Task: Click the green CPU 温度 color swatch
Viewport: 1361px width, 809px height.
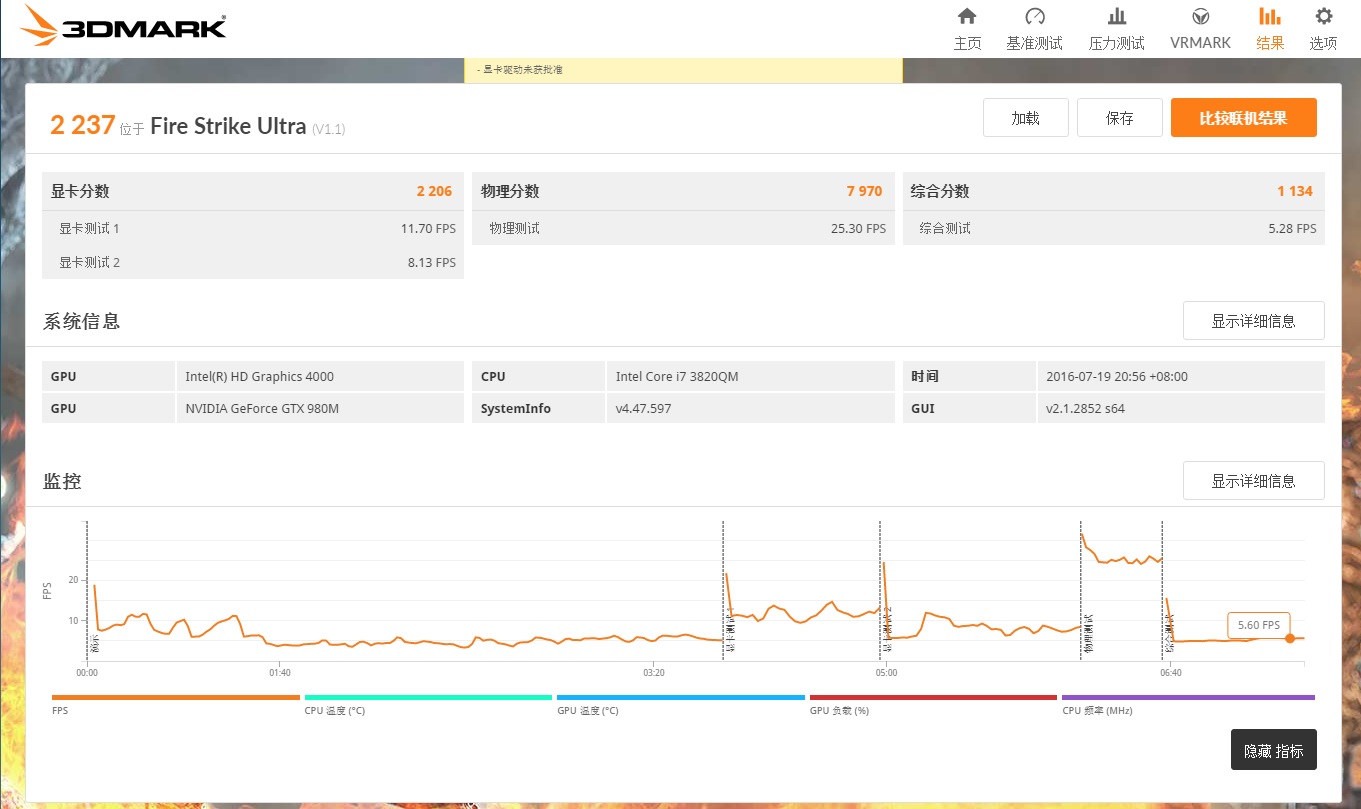Action: tap(428, 698)
